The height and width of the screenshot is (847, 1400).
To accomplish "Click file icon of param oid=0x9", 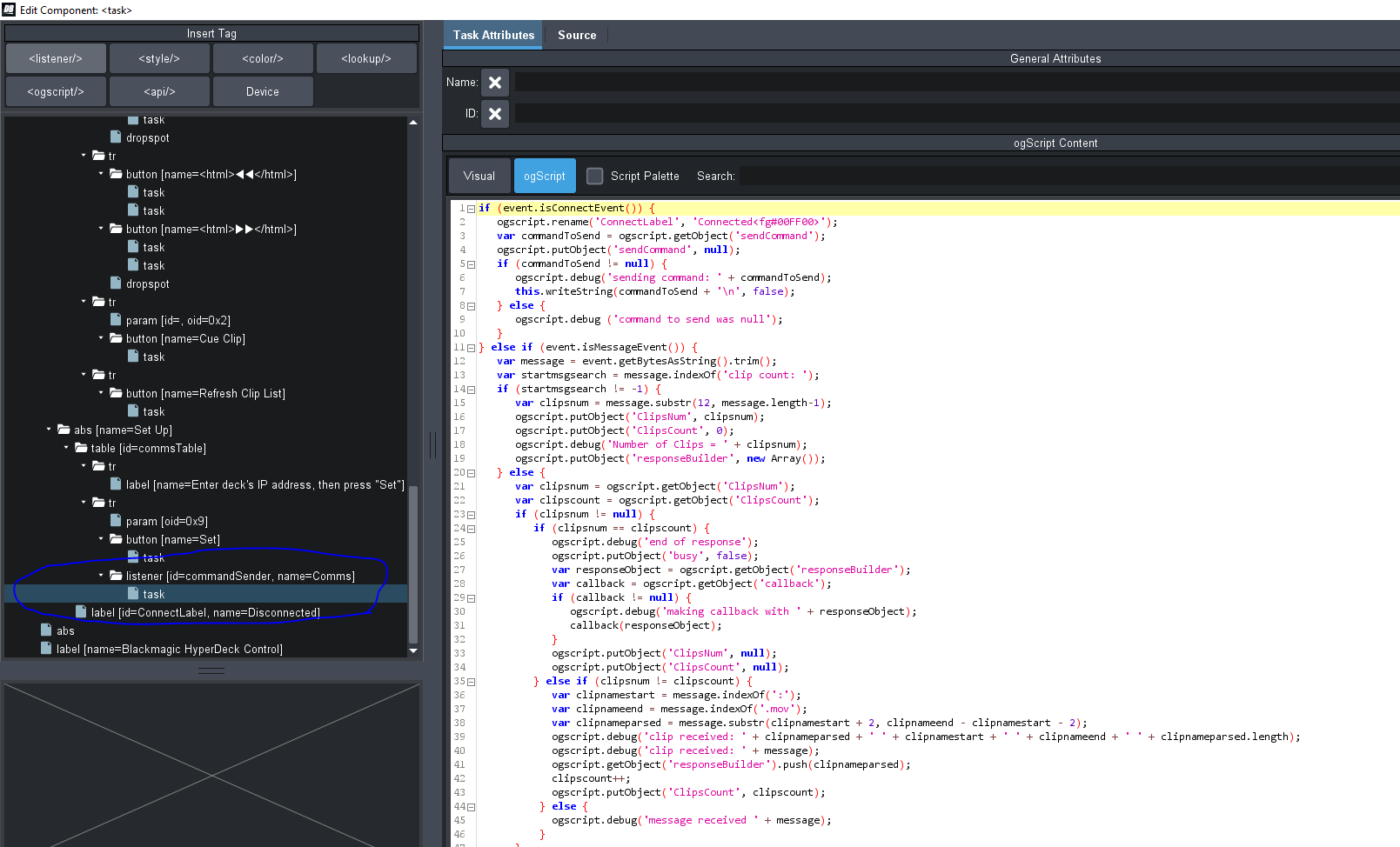I will tap(116, 521).
